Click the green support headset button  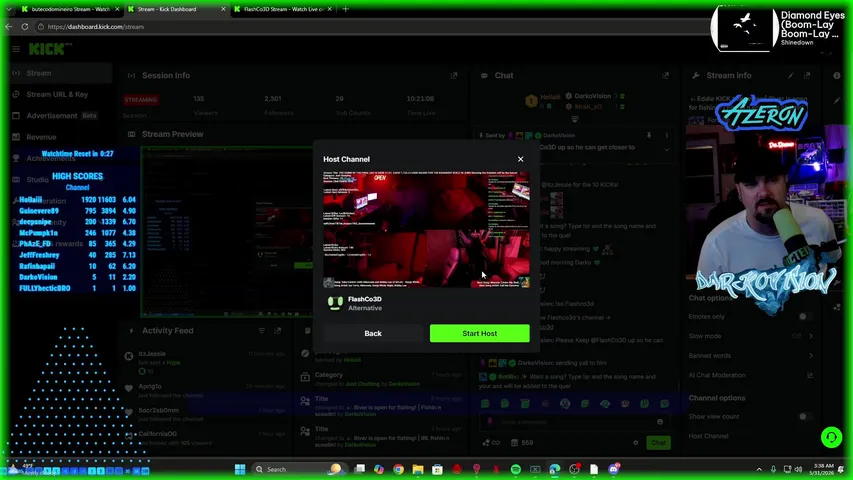point(831,437)
